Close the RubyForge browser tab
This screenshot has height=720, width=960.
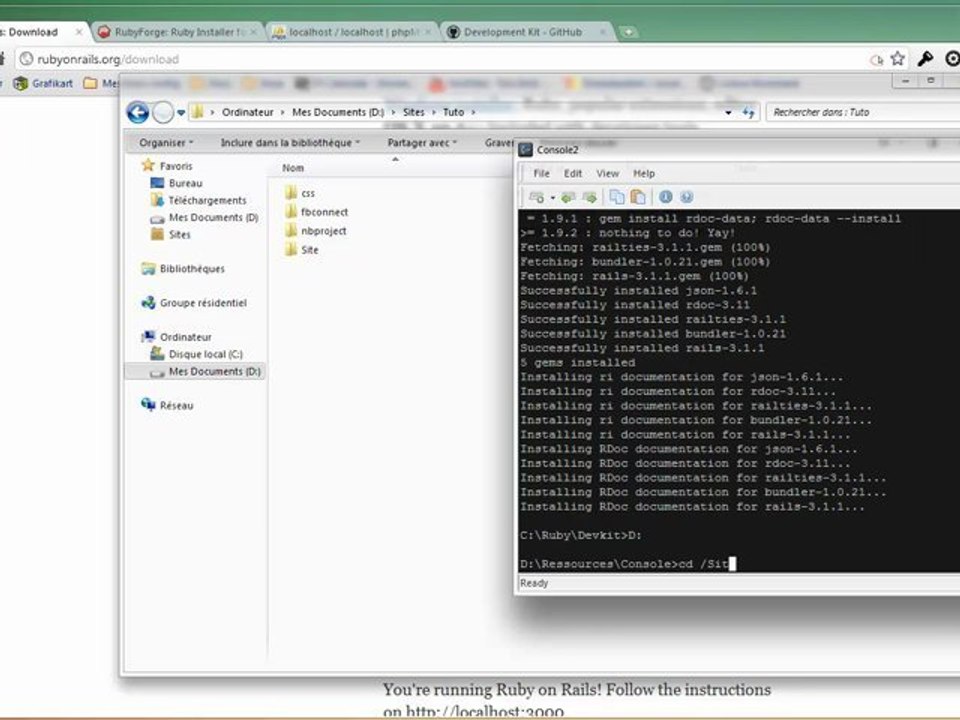click(x=253, y=32)
